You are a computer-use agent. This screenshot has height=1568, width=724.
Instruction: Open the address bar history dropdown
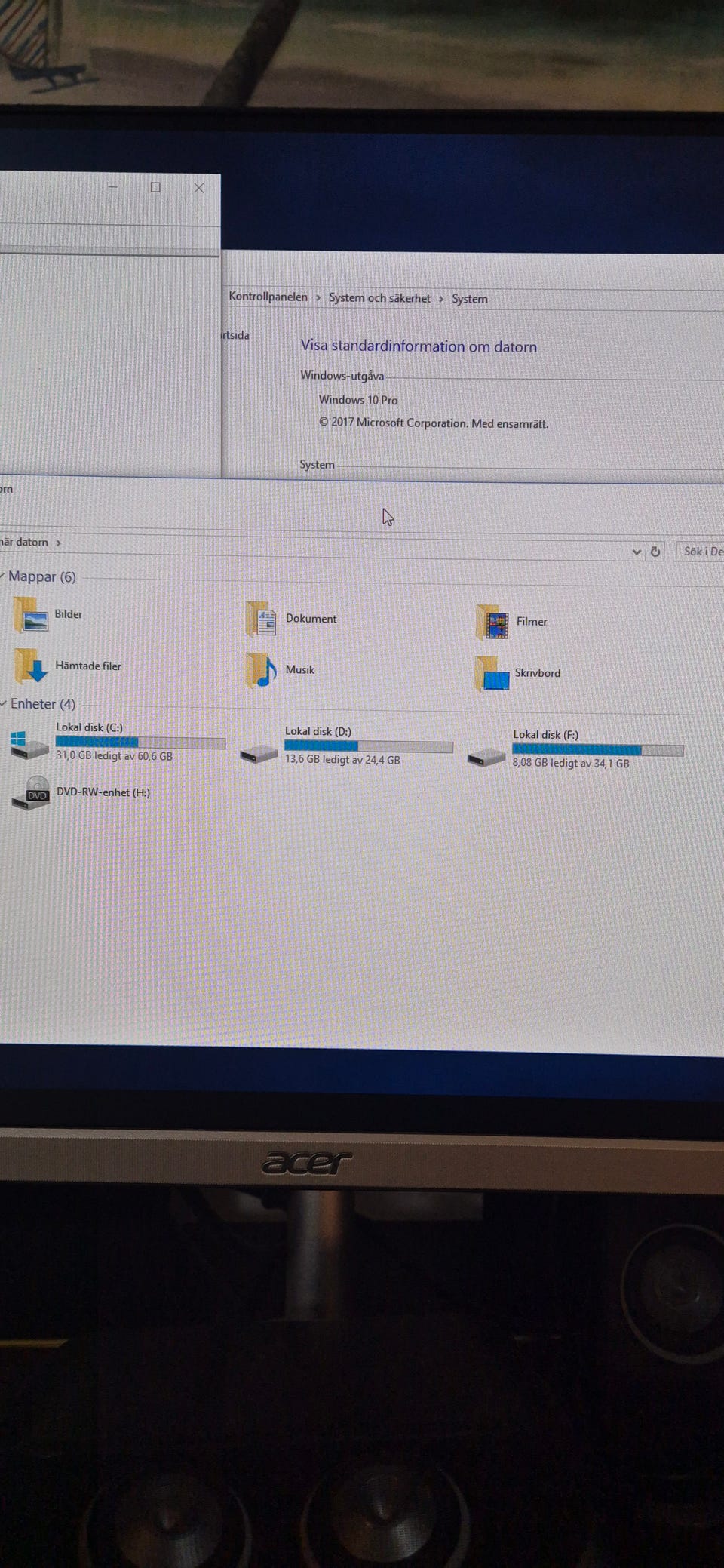[637, 552]
